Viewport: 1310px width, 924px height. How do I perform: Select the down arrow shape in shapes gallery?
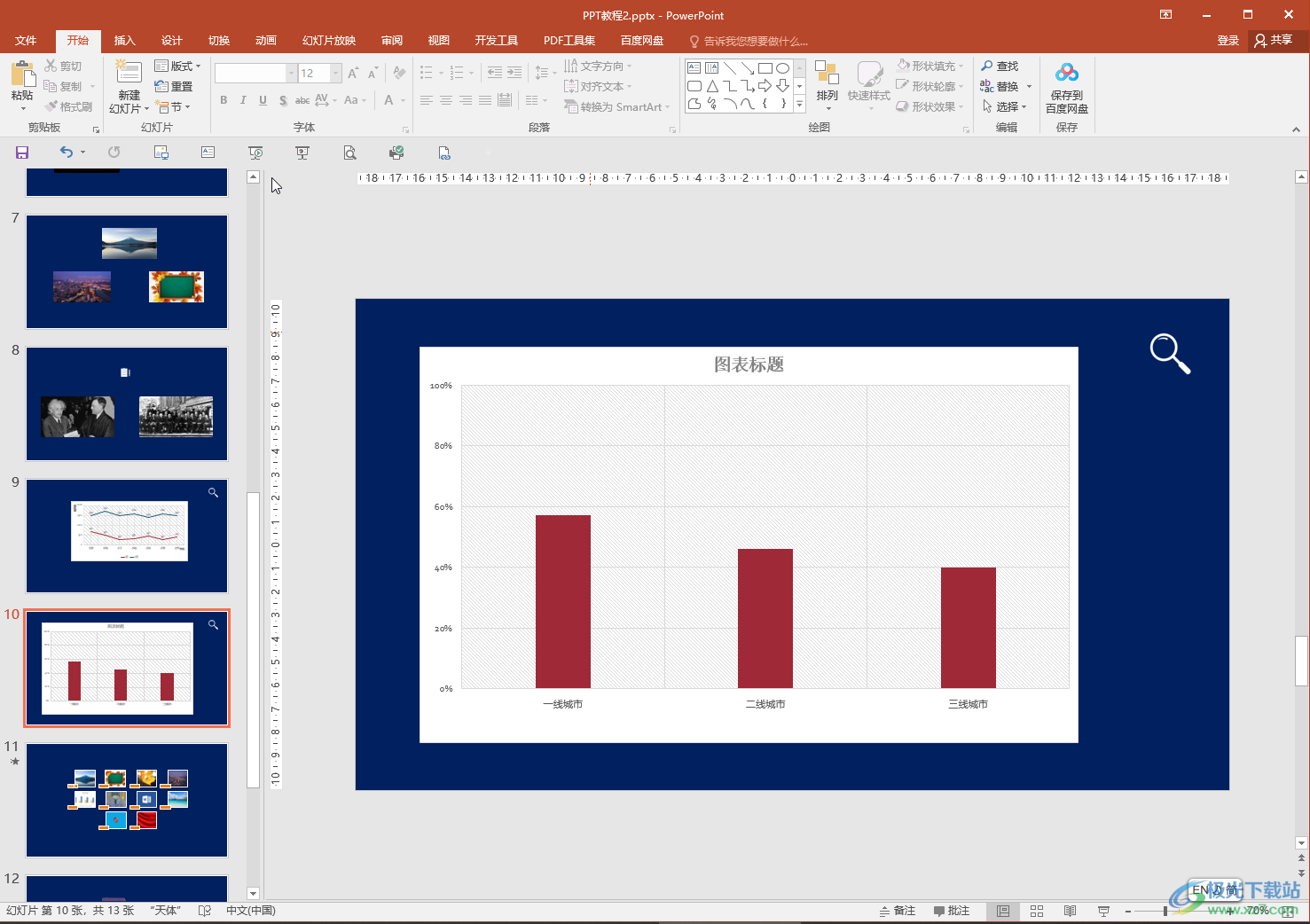(782, 86)
